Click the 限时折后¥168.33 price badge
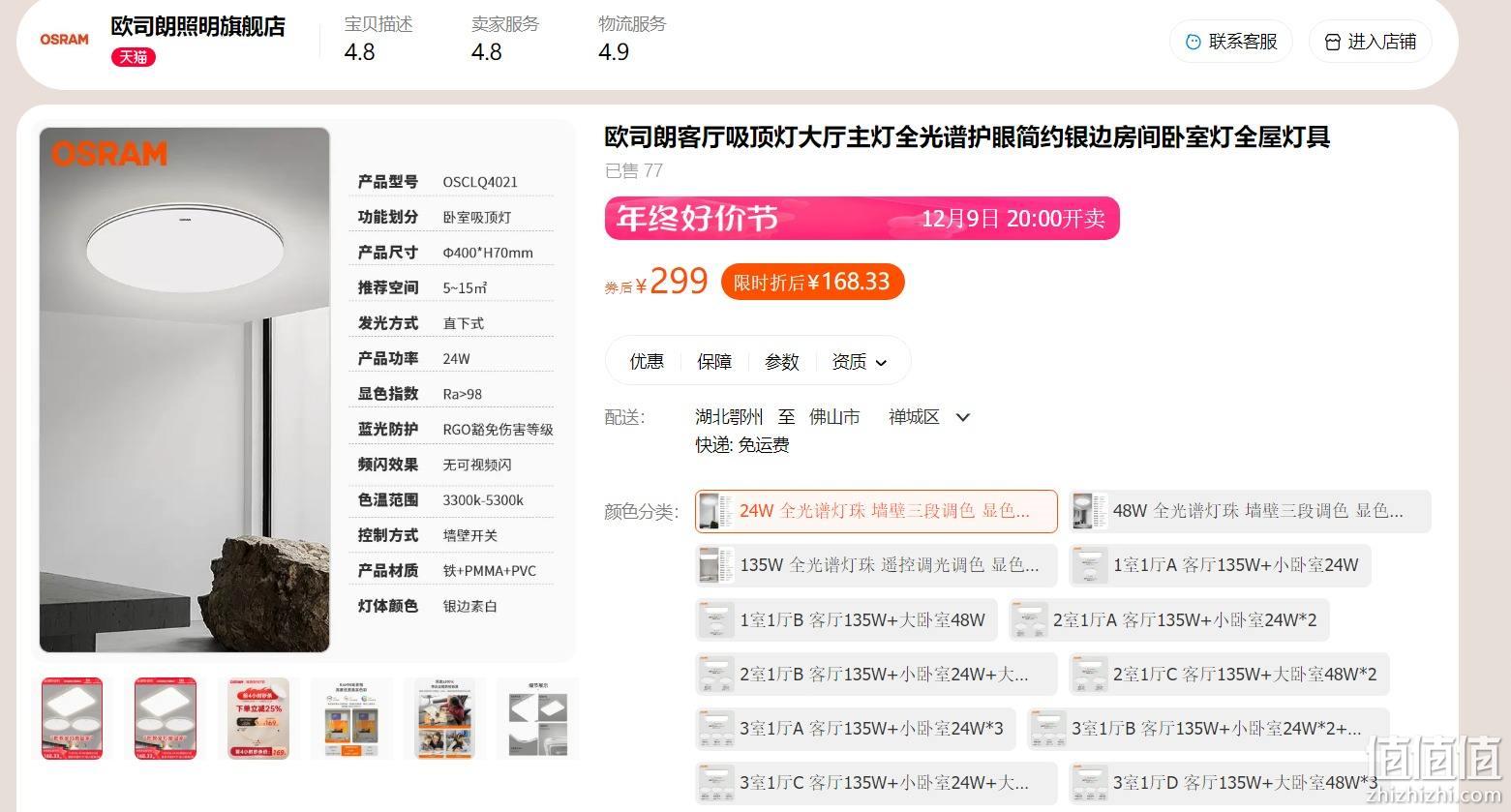1511x812 pixels. pyautogui.click(x=812, y=282)
